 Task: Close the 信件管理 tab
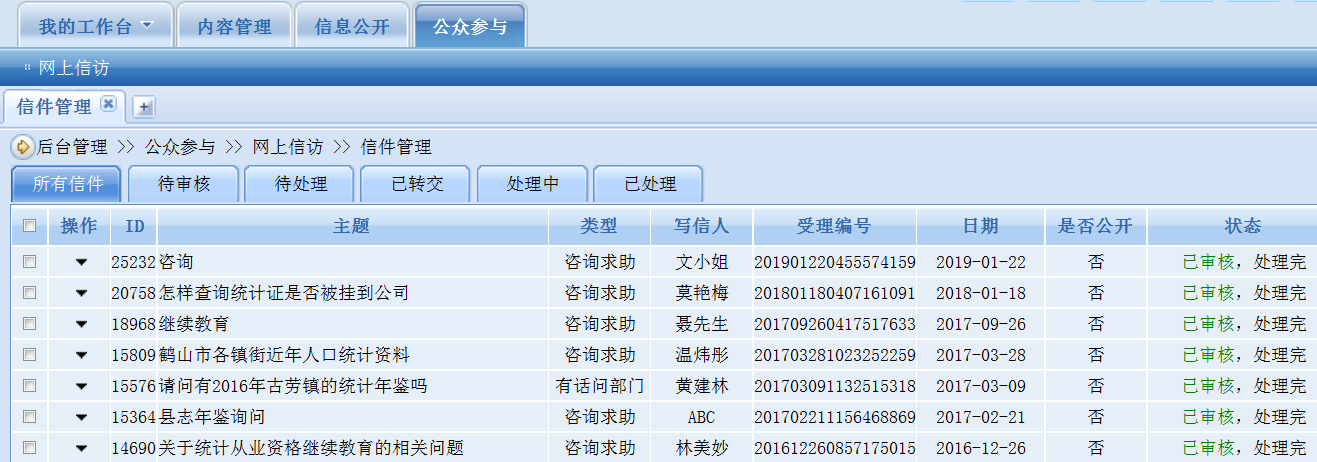coord(108,105)
